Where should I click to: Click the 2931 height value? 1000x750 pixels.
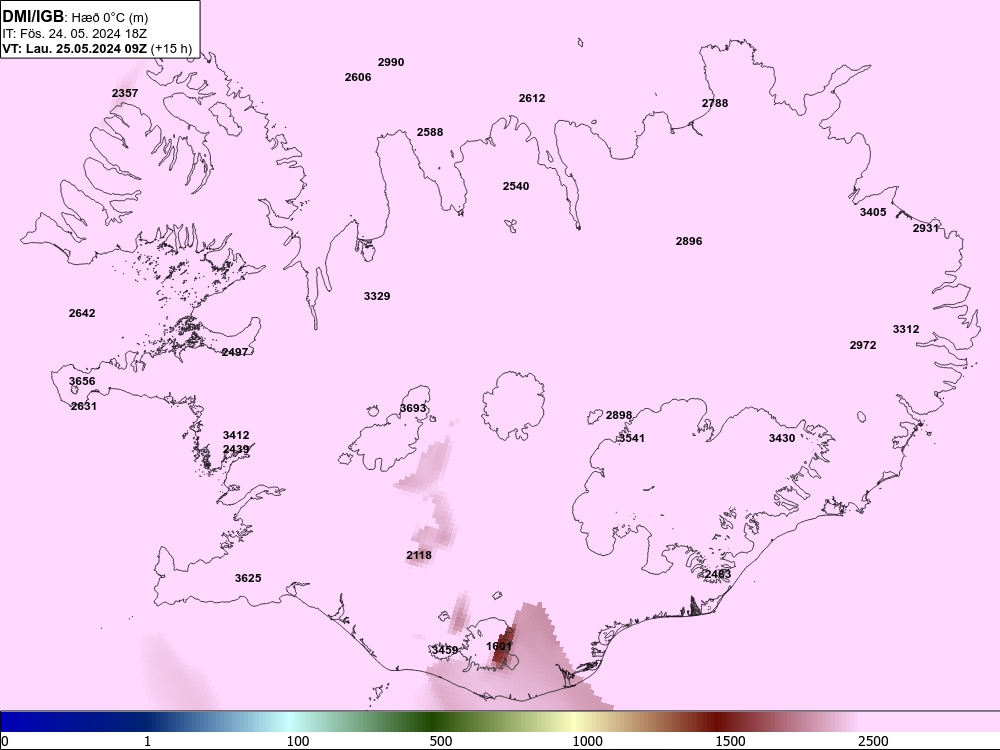926,228
